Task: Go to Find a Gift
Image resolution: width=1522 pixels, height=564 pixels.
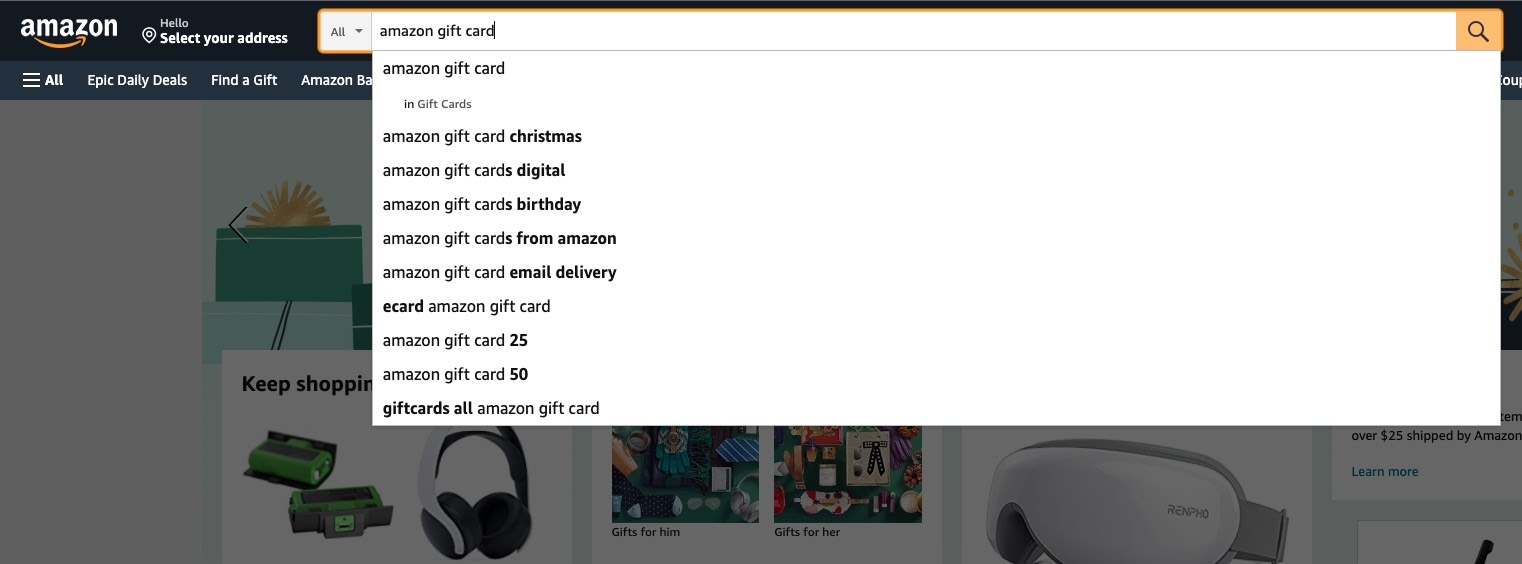Action: (x=244, y=80)
